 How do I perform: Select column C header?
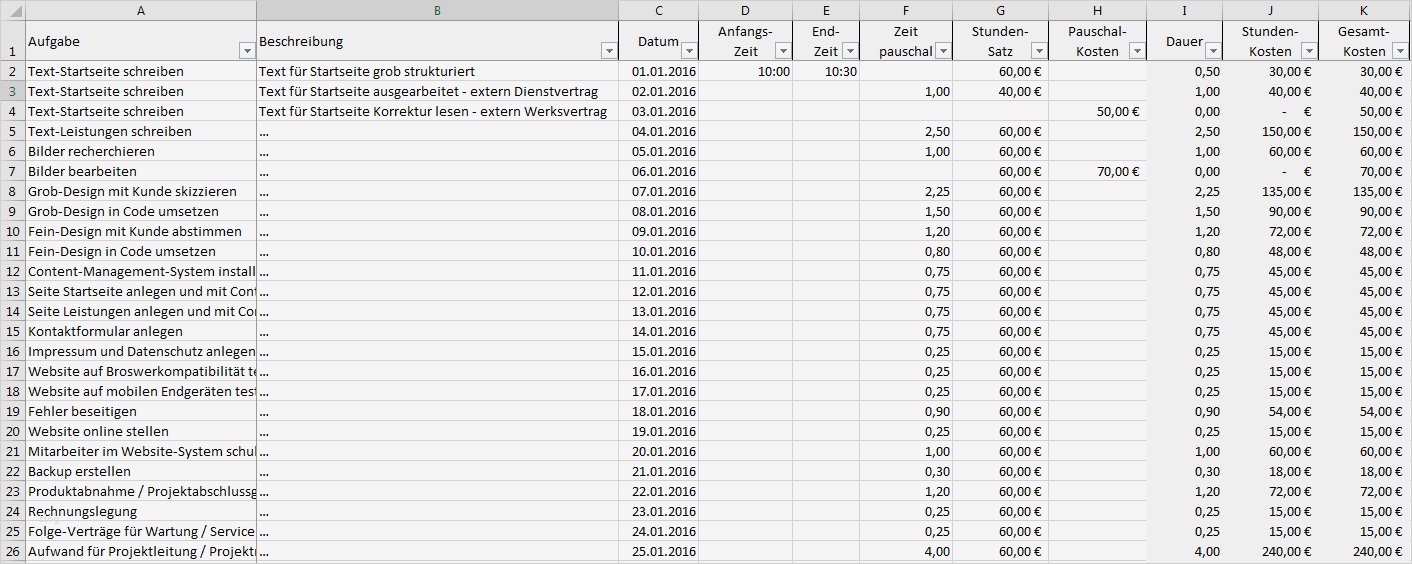tap(659, 10)
